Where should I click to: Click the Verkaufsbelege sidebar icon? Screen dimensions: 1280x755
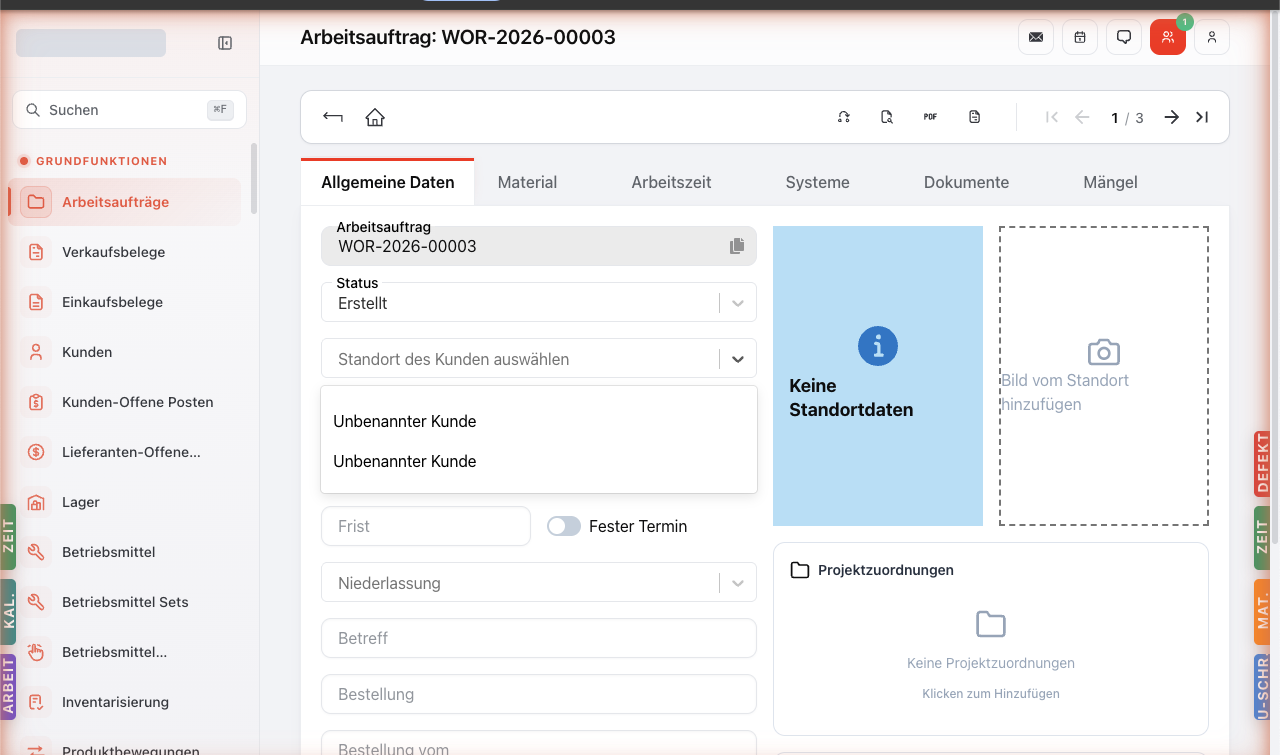pos(36,252)
